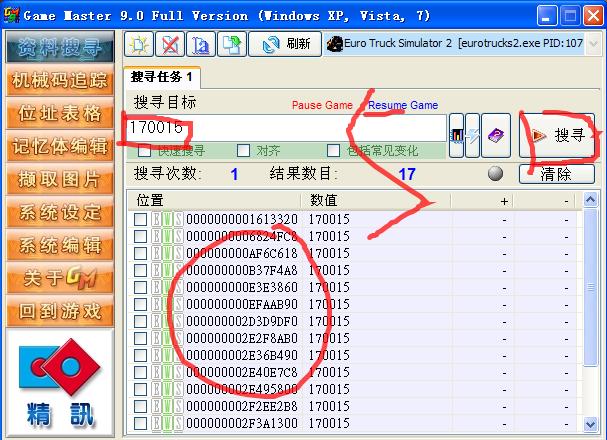The image size is (607, 440).
Task: Click the new search task lightbulb icon
Action: coord(139,44)
